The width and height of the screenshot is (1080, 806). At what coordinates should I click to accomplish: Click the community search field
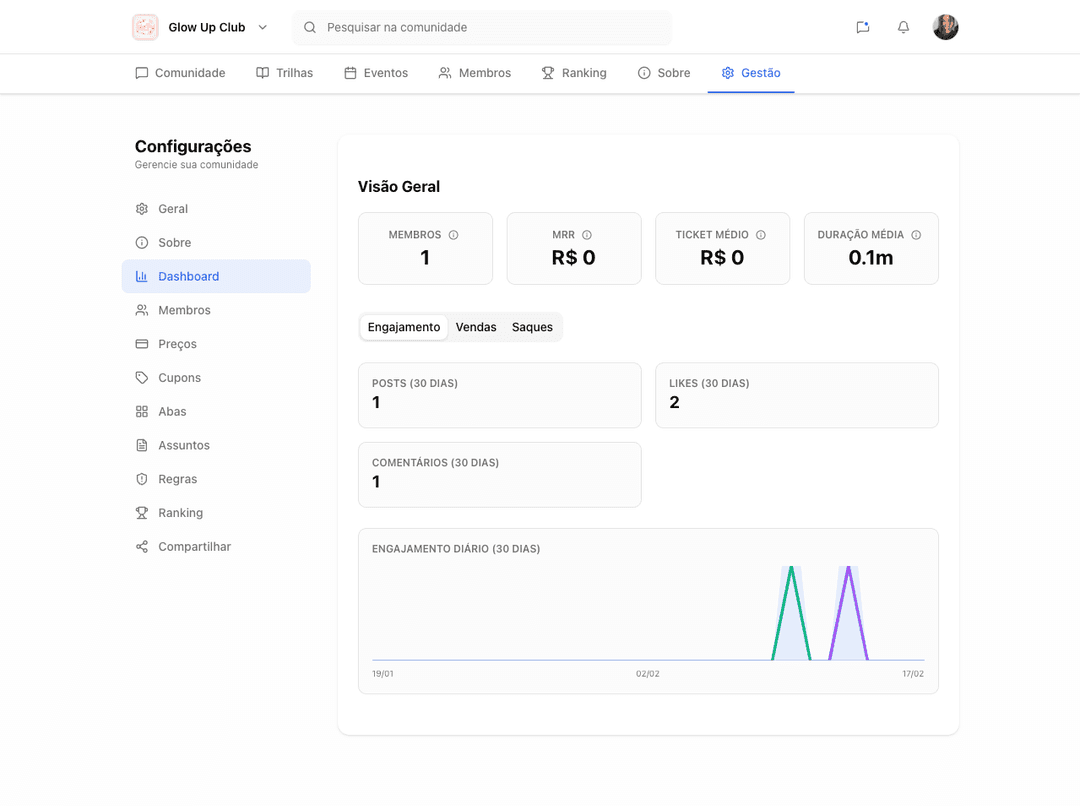481,27
